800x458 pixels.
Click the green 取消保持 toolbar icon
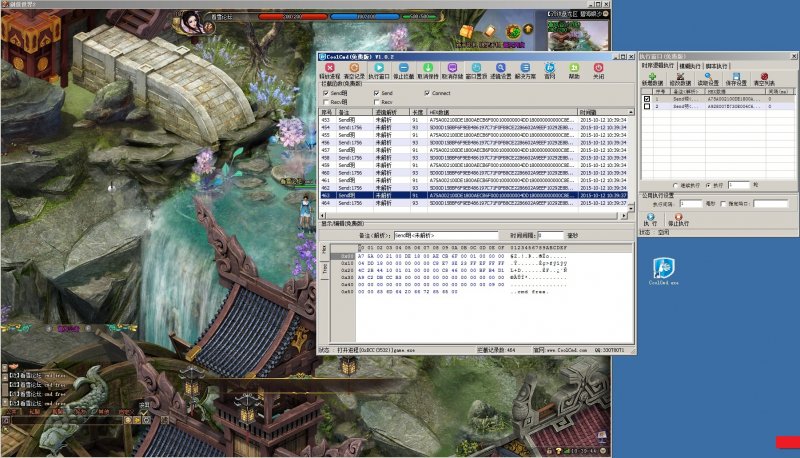(x=428, y=68)
